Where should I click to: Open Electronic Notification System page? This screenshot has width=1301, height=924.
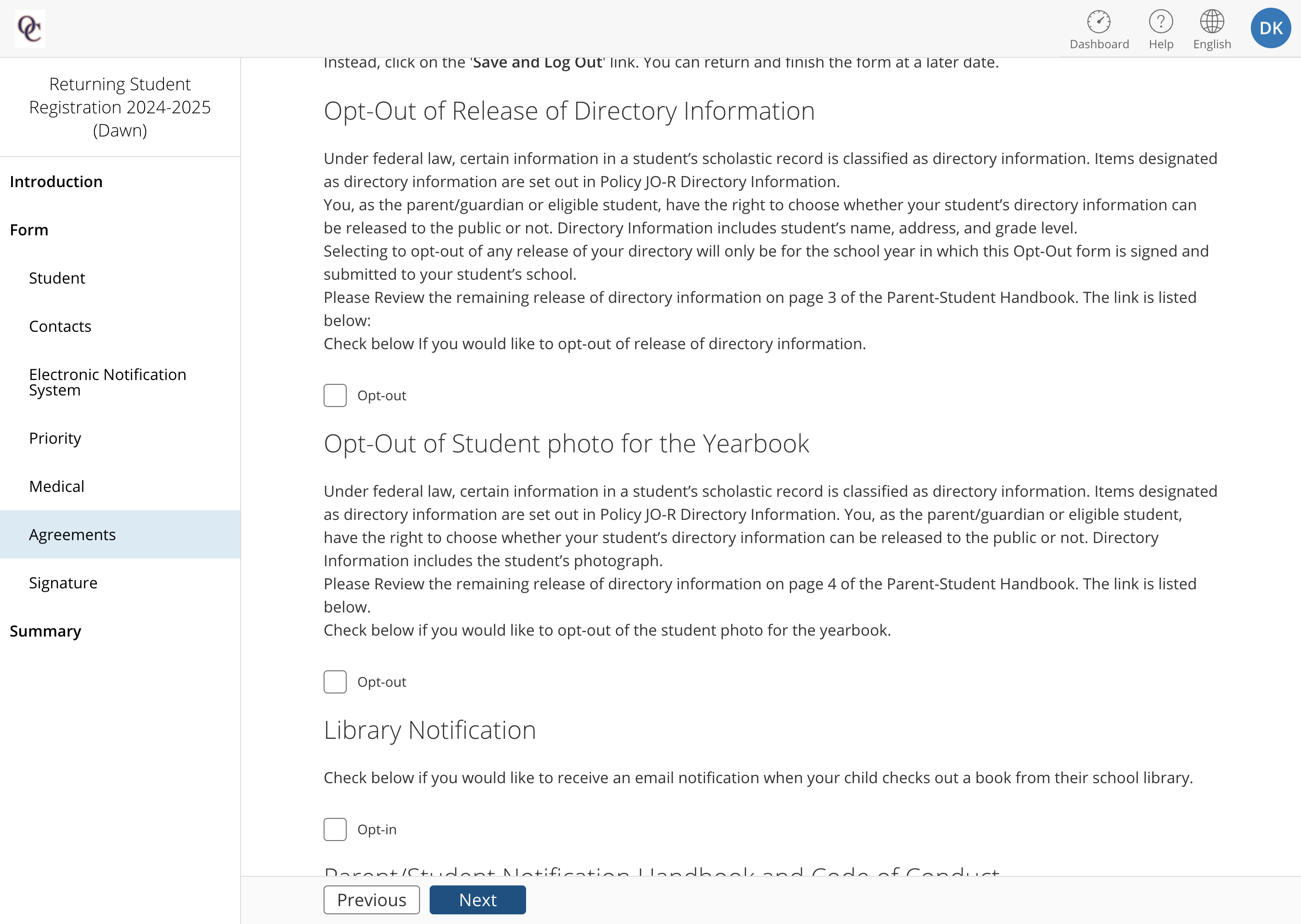pos(108,382)
